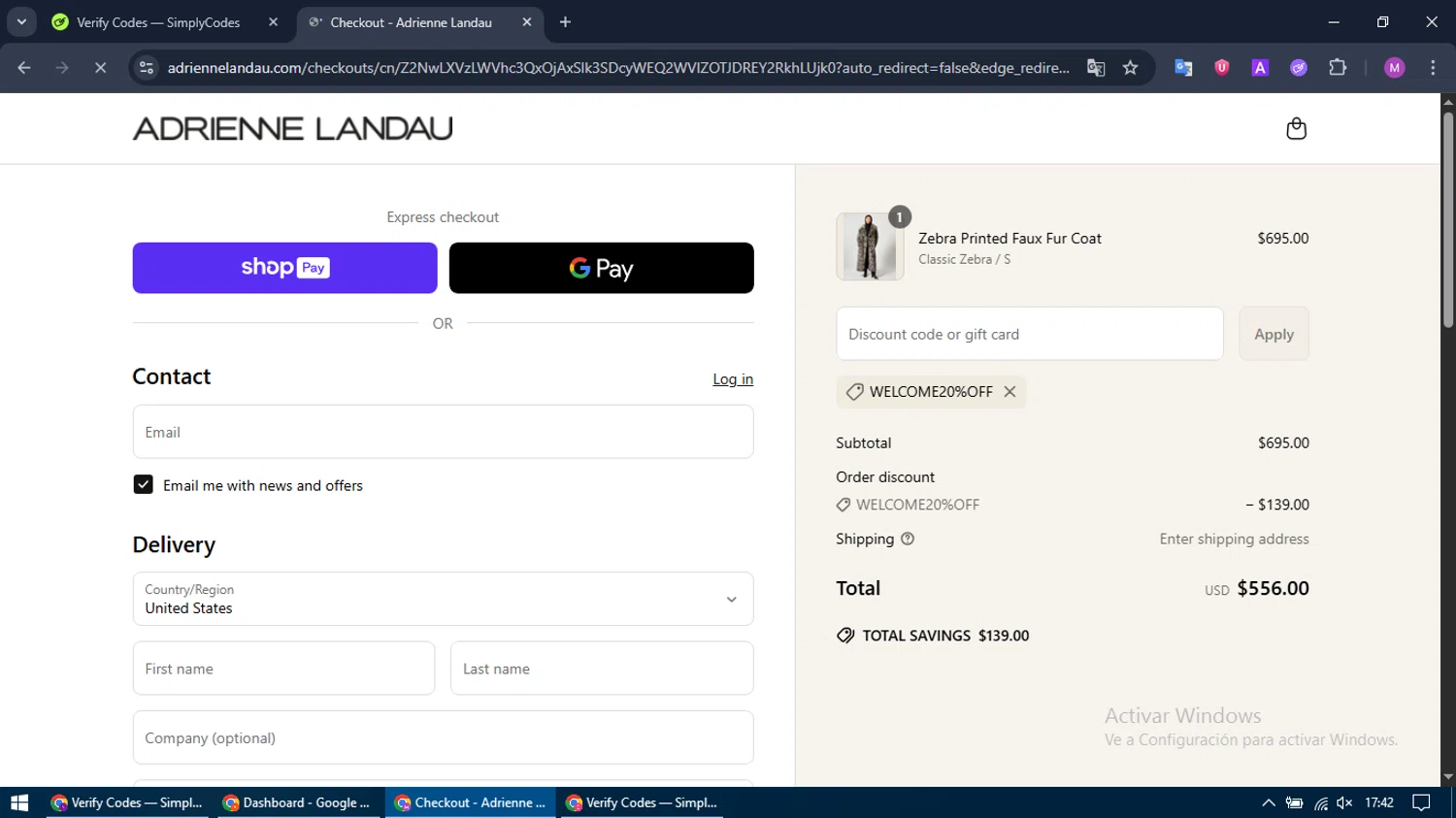Bookmark this page with the star icon
1456x818 pixels.
coord(1130,68)
